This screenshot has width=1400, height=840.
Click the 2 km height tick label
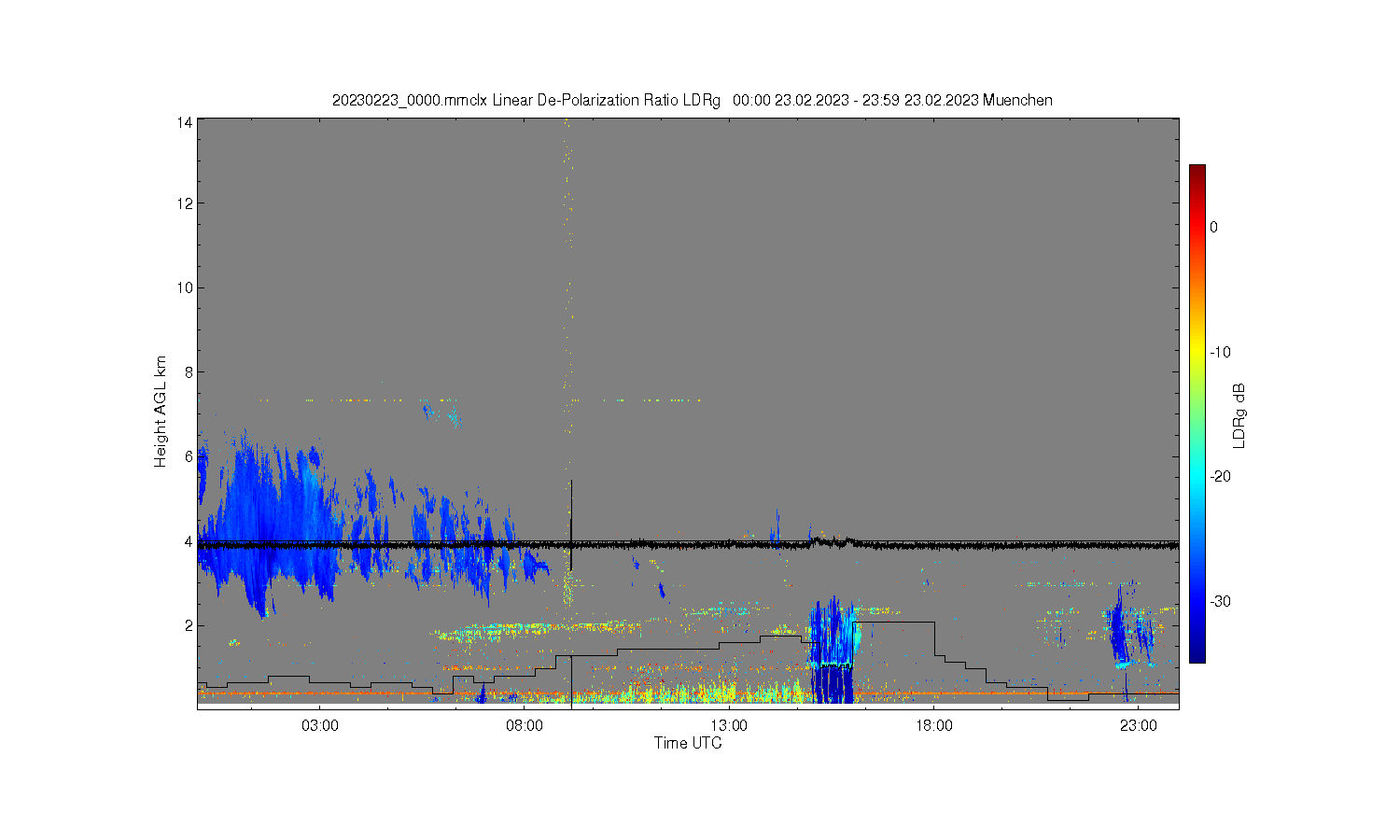coord(189,625)
